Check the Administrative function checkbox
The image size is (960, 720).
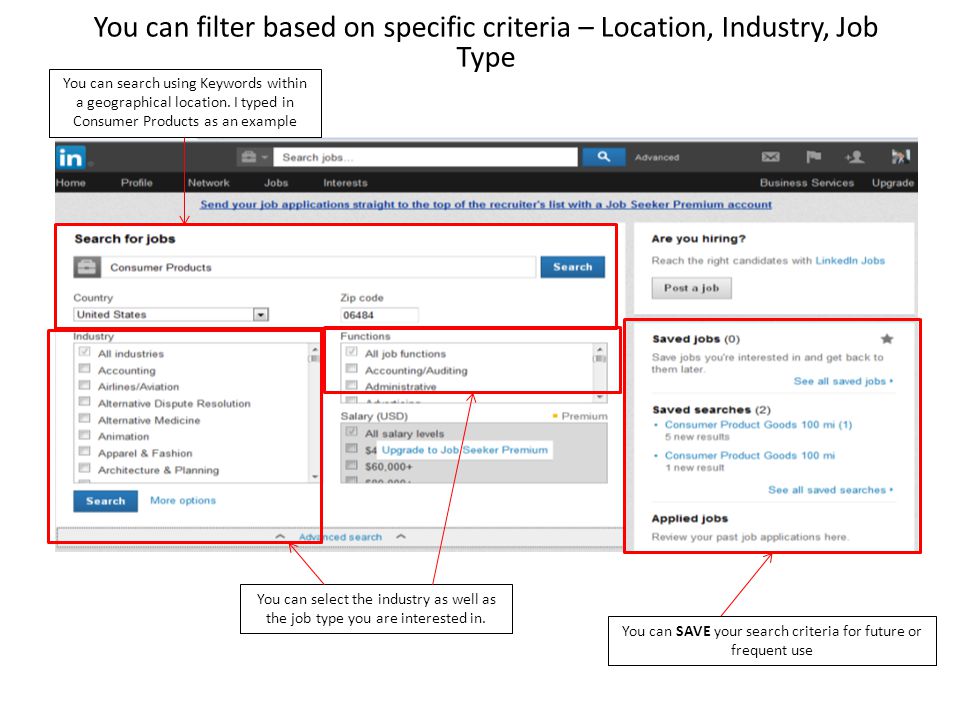tap(351, 385)
